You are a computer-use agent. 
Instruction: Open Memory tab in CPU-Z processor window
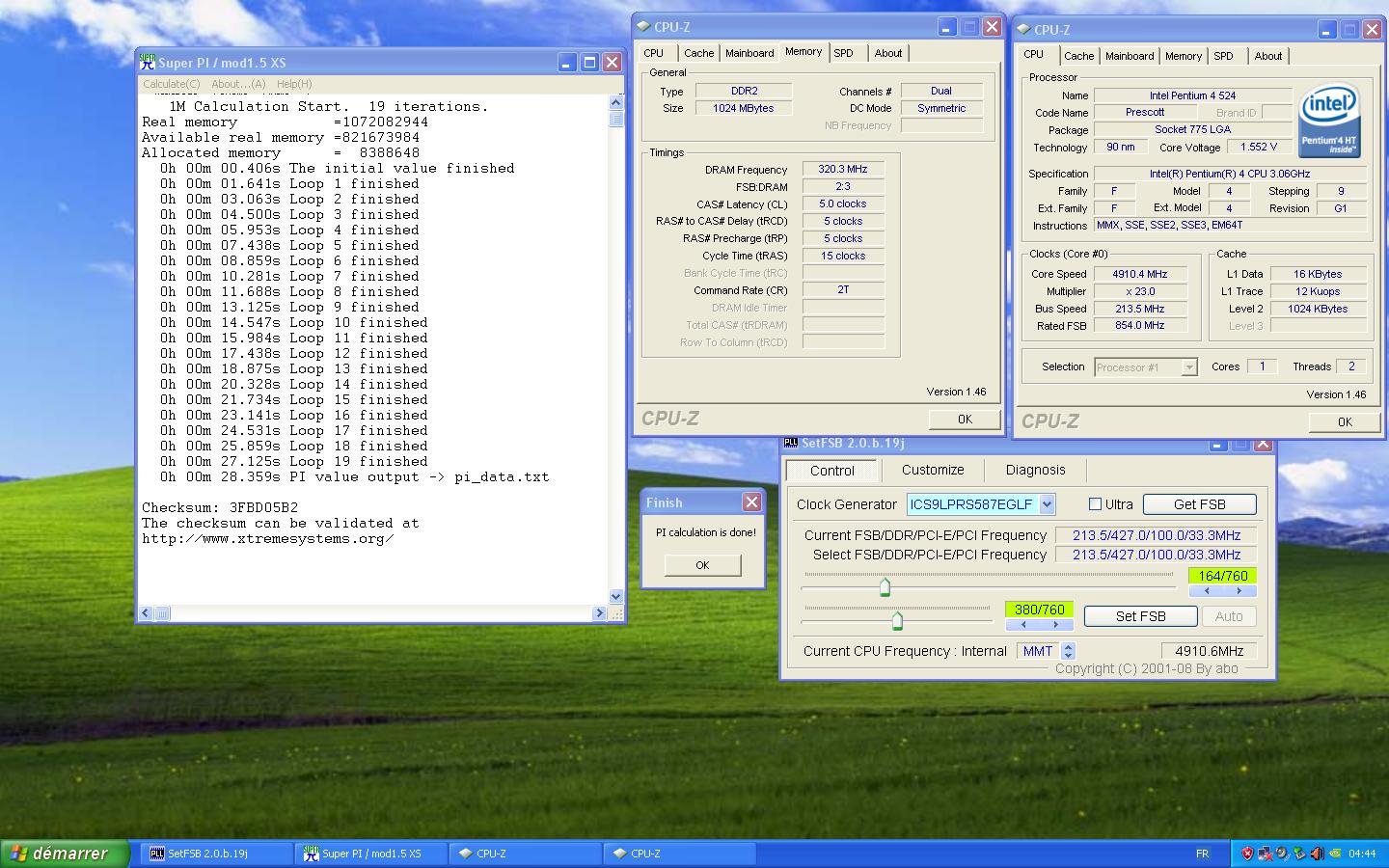point(1184,56)
